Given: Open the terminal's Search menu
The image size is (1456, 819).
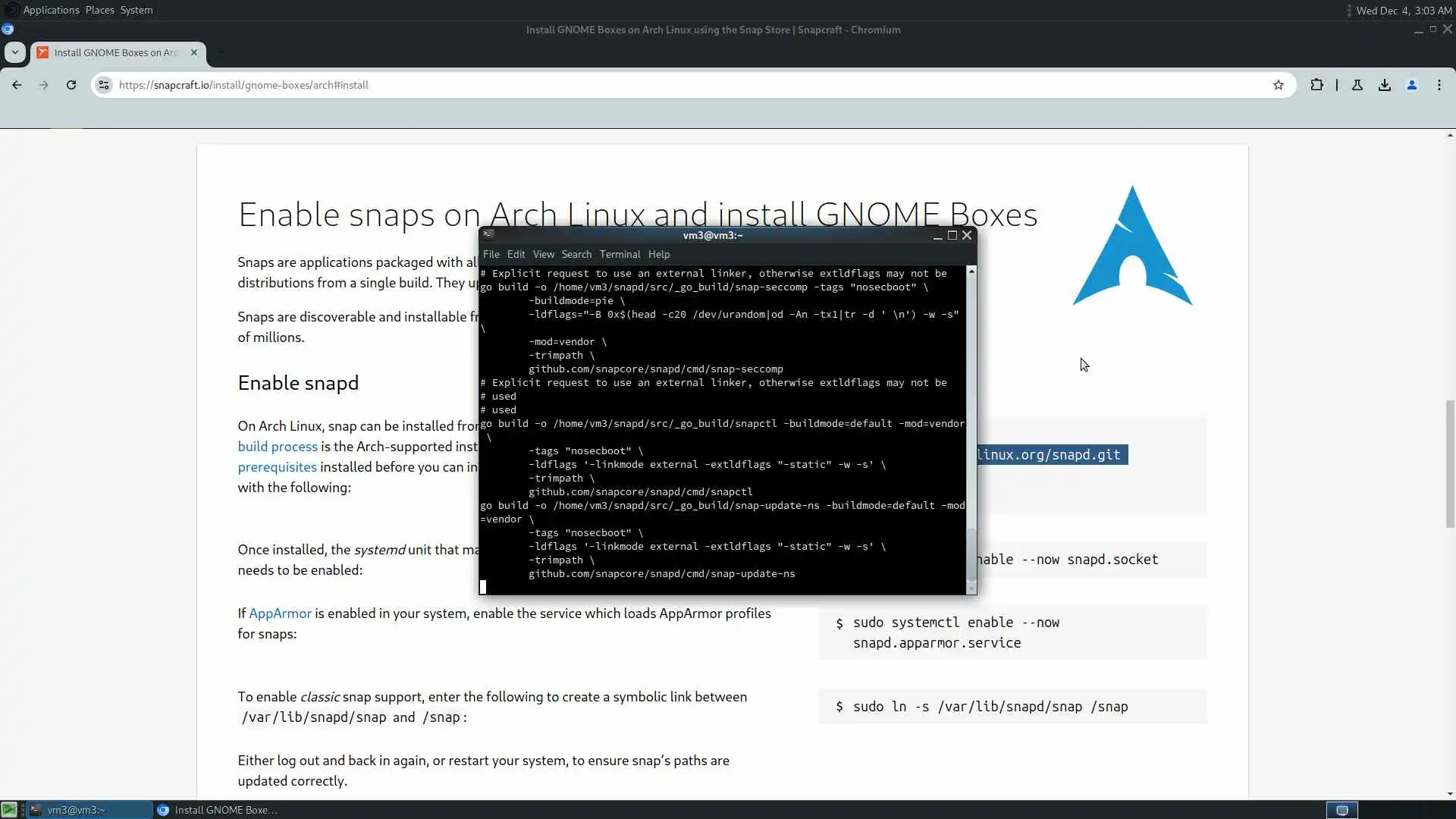Looking at the screenshot, I should pos(576,254).
